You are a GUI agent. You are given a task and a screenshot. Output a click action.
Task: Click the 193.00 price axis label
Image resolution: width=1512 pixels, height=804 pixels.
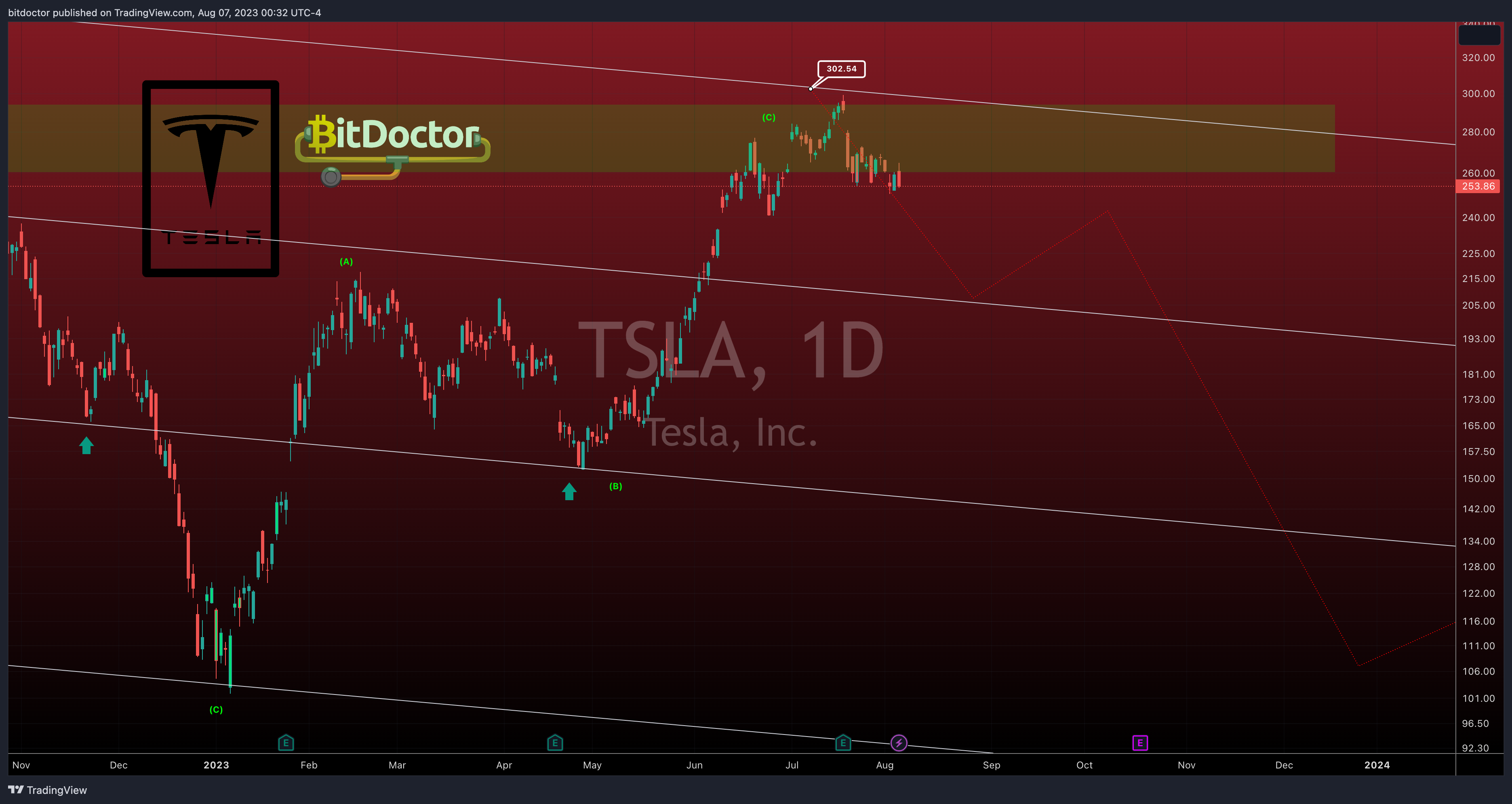click(1478, 339)
